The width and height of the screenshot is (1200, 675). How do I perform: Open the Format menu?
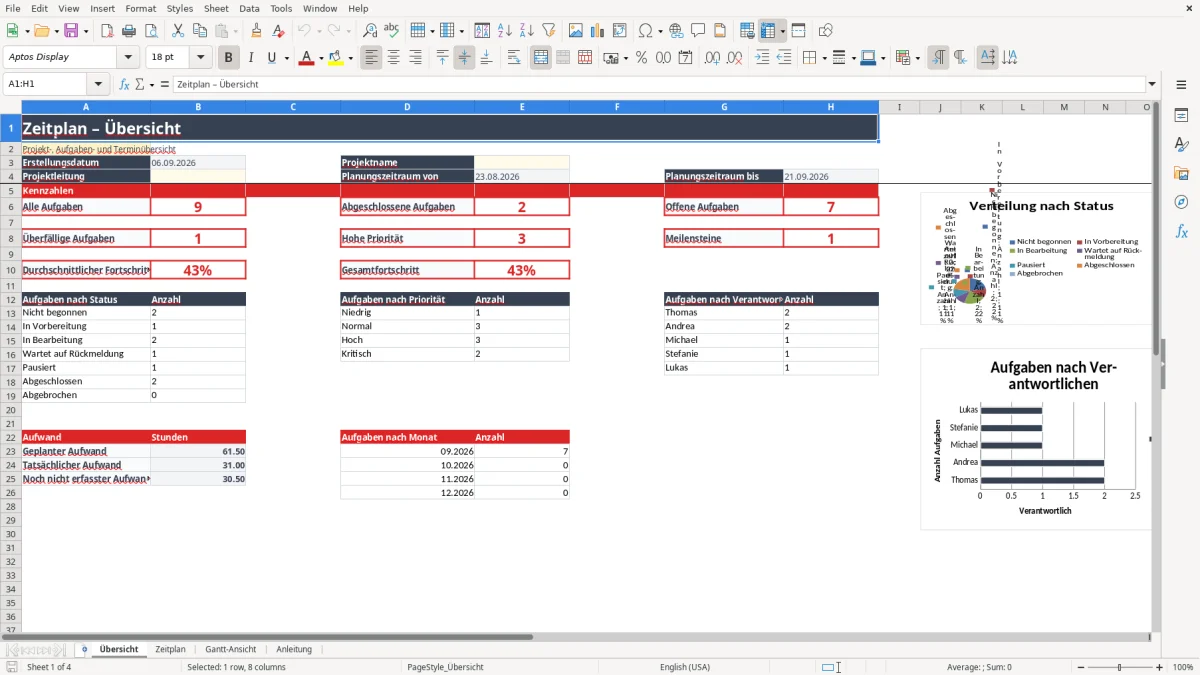(140, 8)
